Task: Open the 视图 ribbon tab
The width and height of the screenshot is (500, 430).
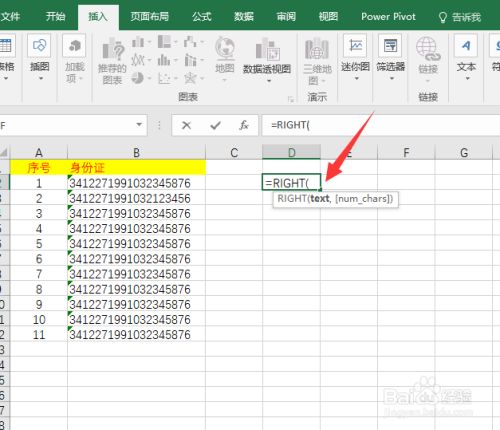Action: (x=328, y=16)
